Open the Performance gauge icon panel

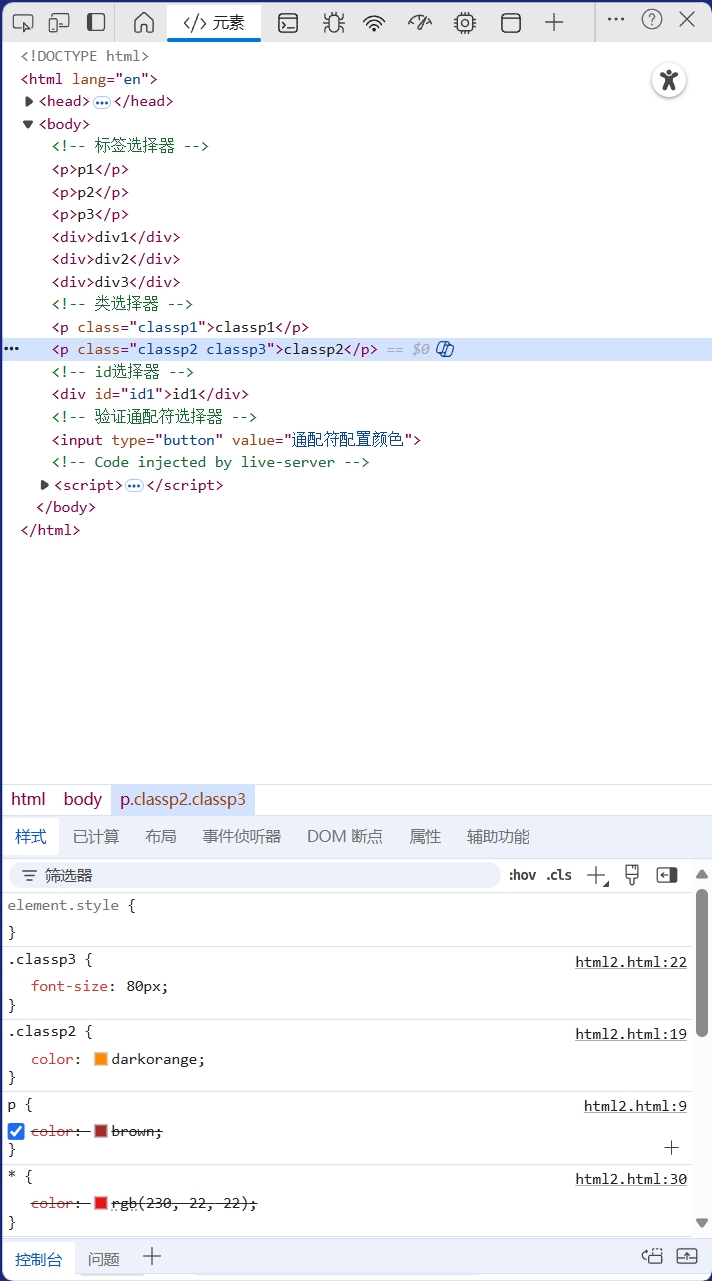click(x=420, y=22)
